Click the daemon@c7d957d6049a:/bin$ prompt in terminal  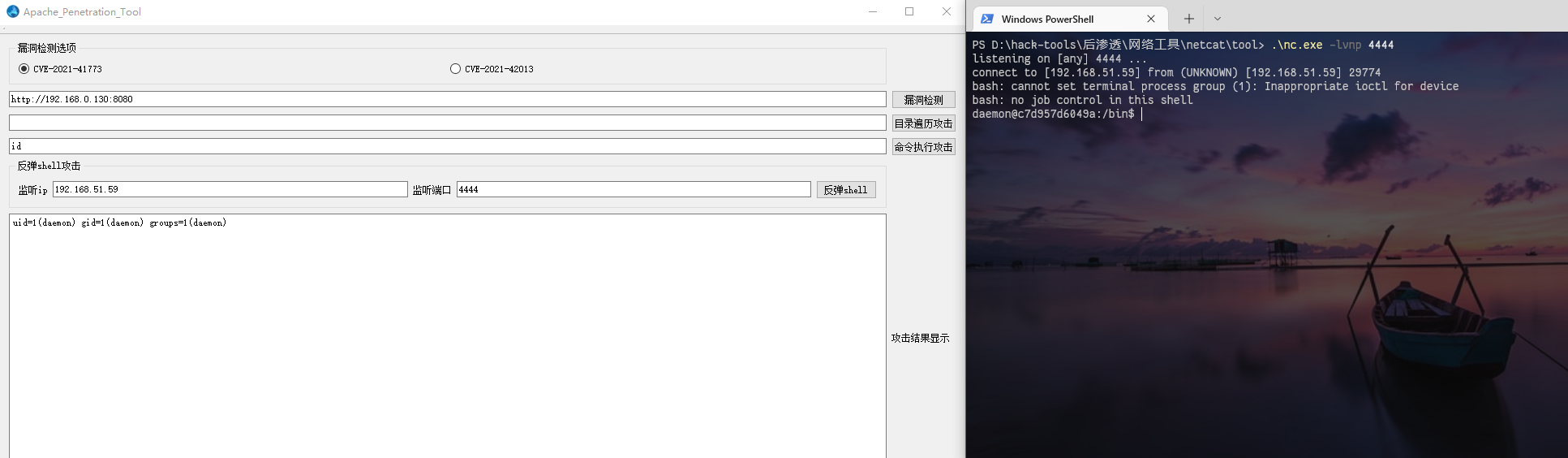tap(1053, 114)
